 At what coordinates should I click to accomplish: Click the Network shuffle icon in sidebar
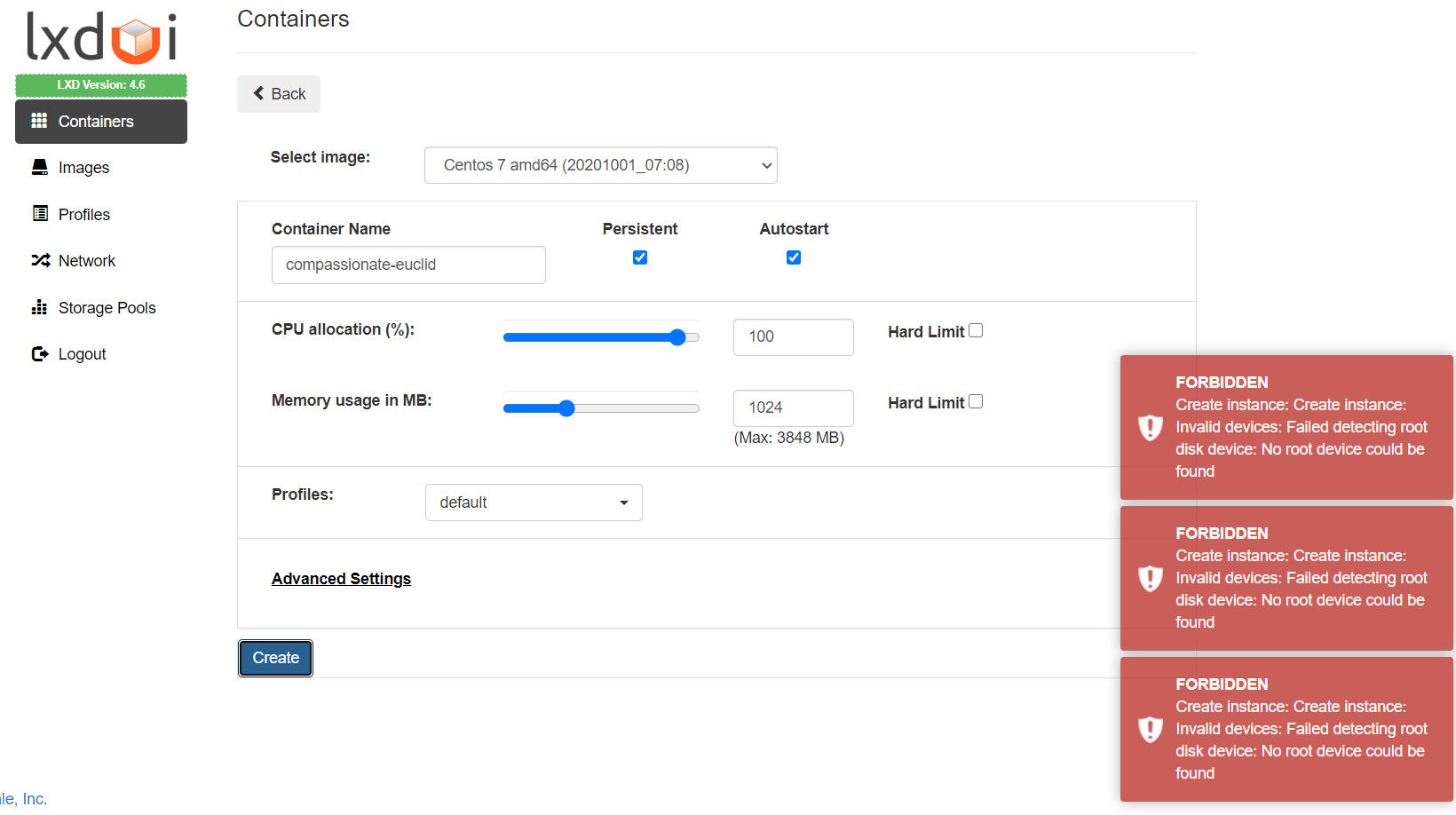41,260
